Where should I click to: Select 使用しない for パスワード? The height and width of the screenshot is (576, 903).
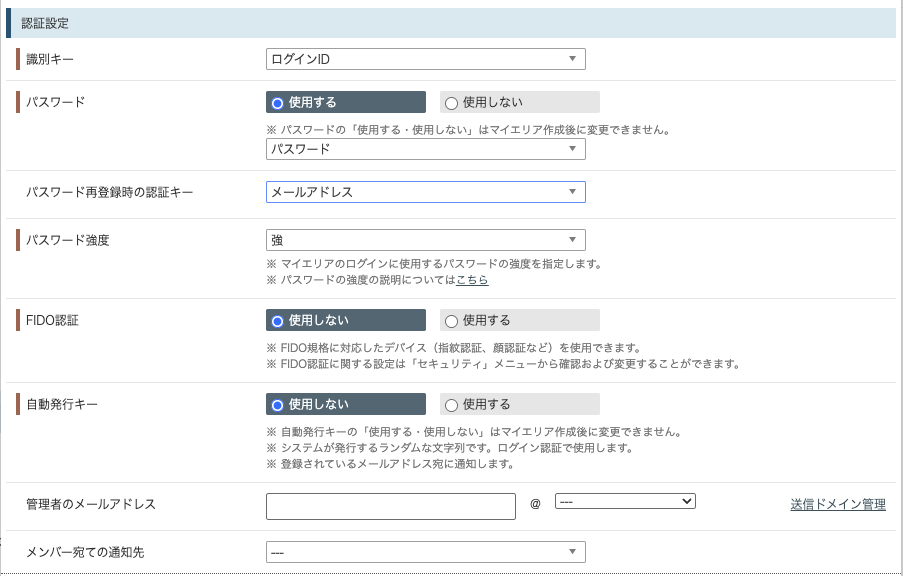click(x=520, y=102)
